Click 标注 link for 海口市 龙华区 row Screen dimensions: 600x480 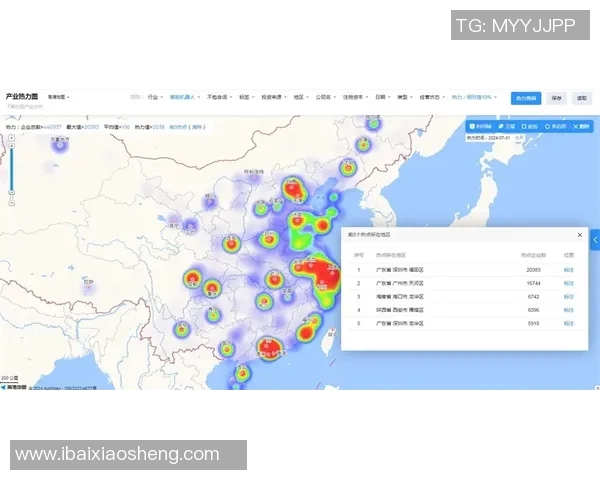[569, 297]
